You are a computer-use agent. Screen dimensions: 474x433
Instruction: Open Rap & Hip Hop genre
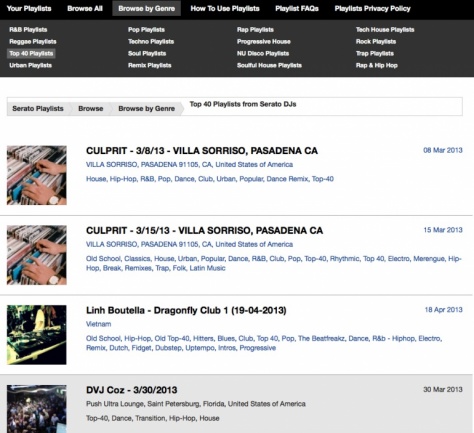coord(377,65)
